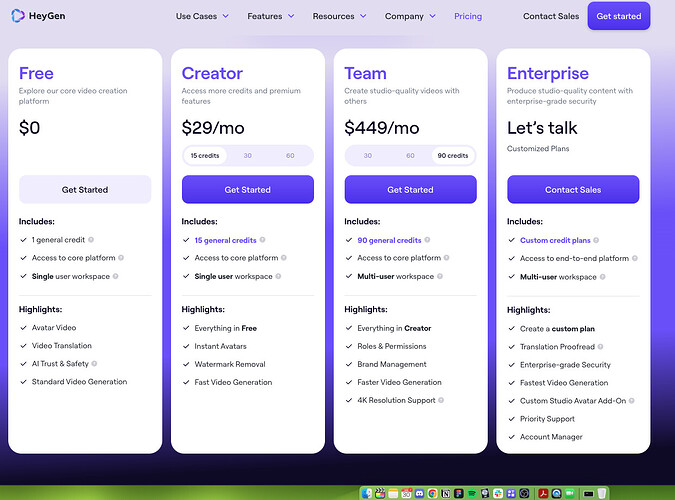The width and height of the screenshot is (675, 500).
Task: Click info icon next to 90 general credits
Action: [427, 240]
